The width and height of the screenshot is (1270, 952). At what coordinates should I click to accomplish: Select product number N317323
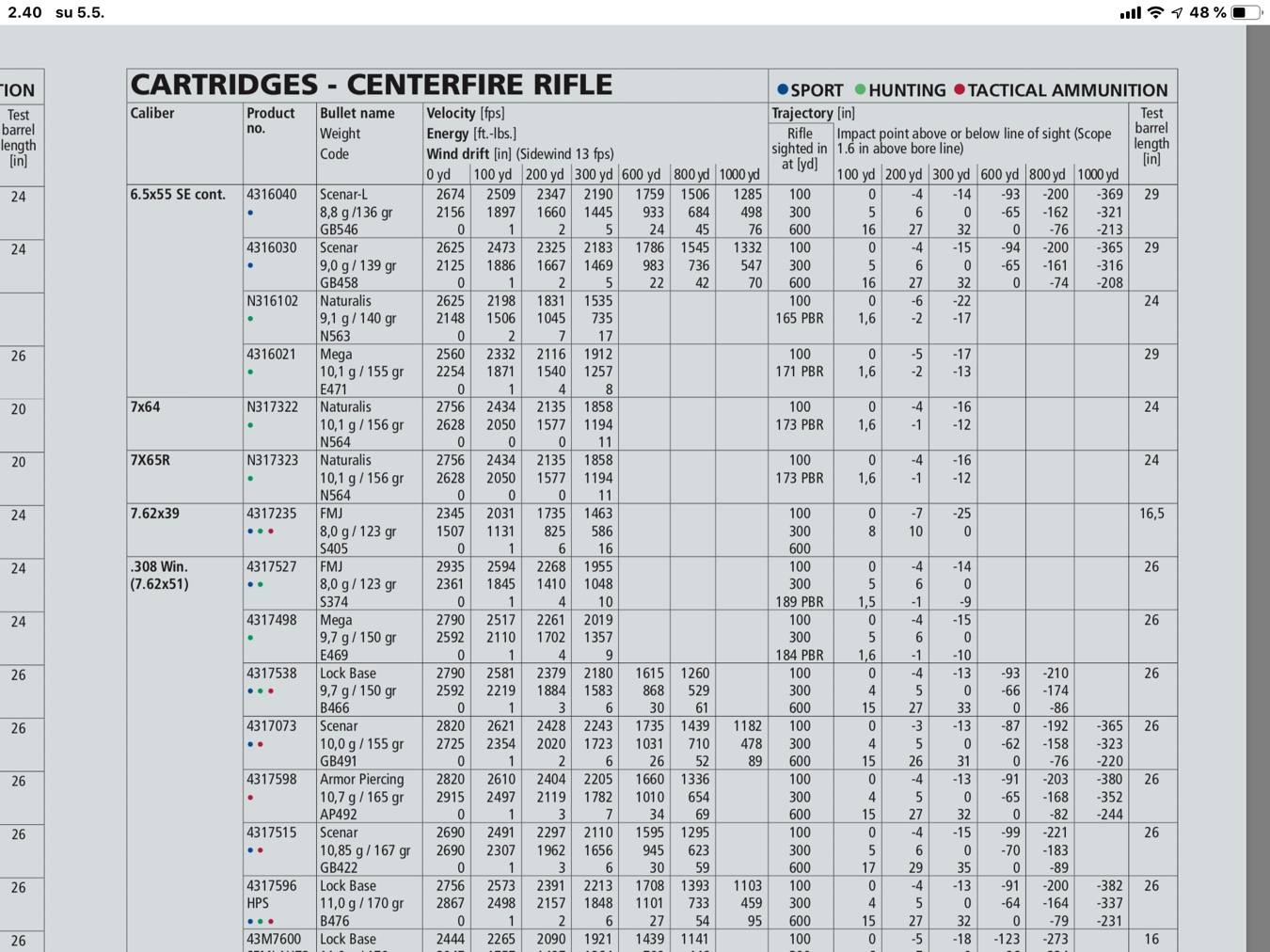(272, 460)
